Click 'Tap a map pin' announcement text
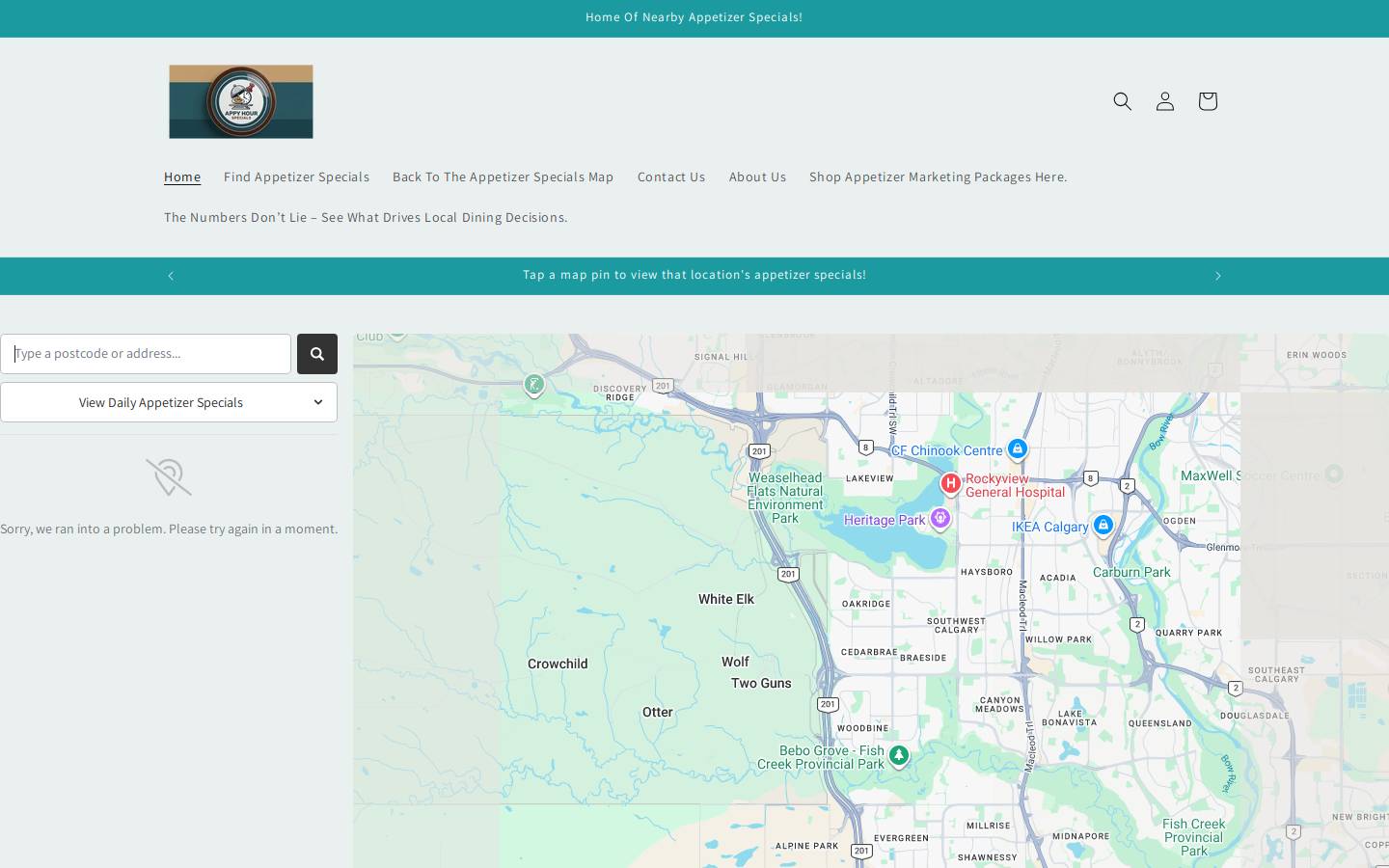This screenshot has height=868, width=1389. click(694, 275)
